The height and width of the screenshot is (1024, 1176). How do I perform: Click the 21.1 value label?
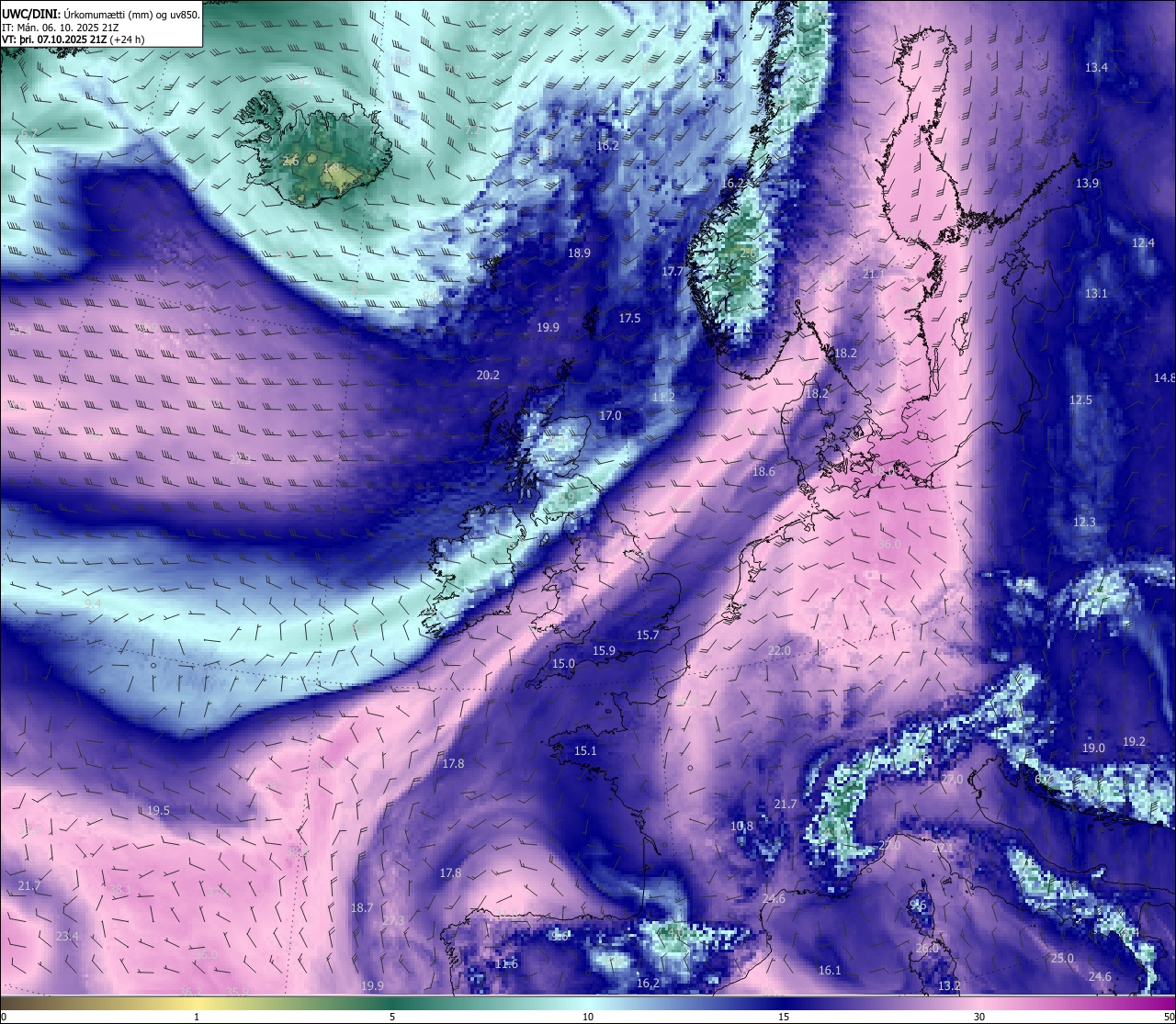[x=874, y=275]
